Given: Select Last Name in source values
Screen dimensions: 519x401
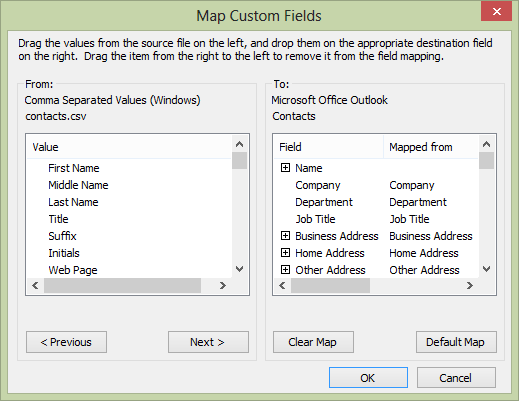Looking at the screenshot, I should (73, 202).
